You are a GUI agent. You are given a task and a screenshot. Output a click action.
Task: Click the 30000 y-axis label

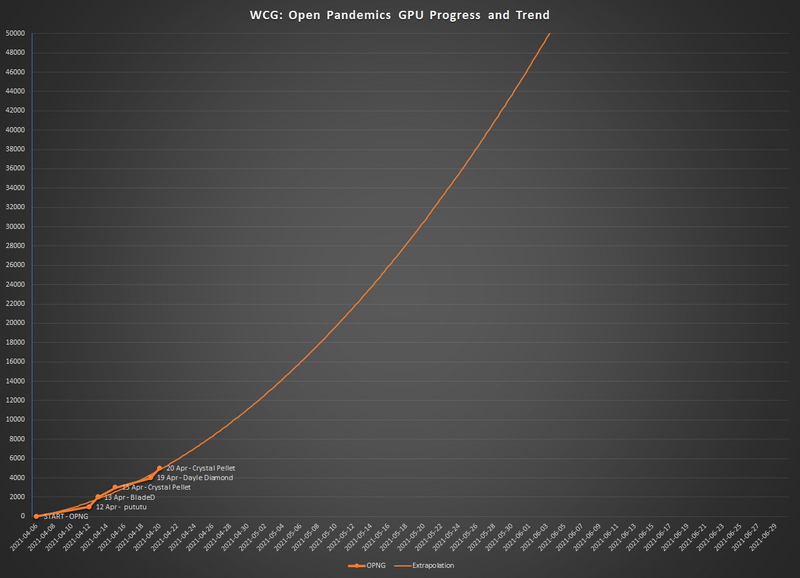coord(15,227)
